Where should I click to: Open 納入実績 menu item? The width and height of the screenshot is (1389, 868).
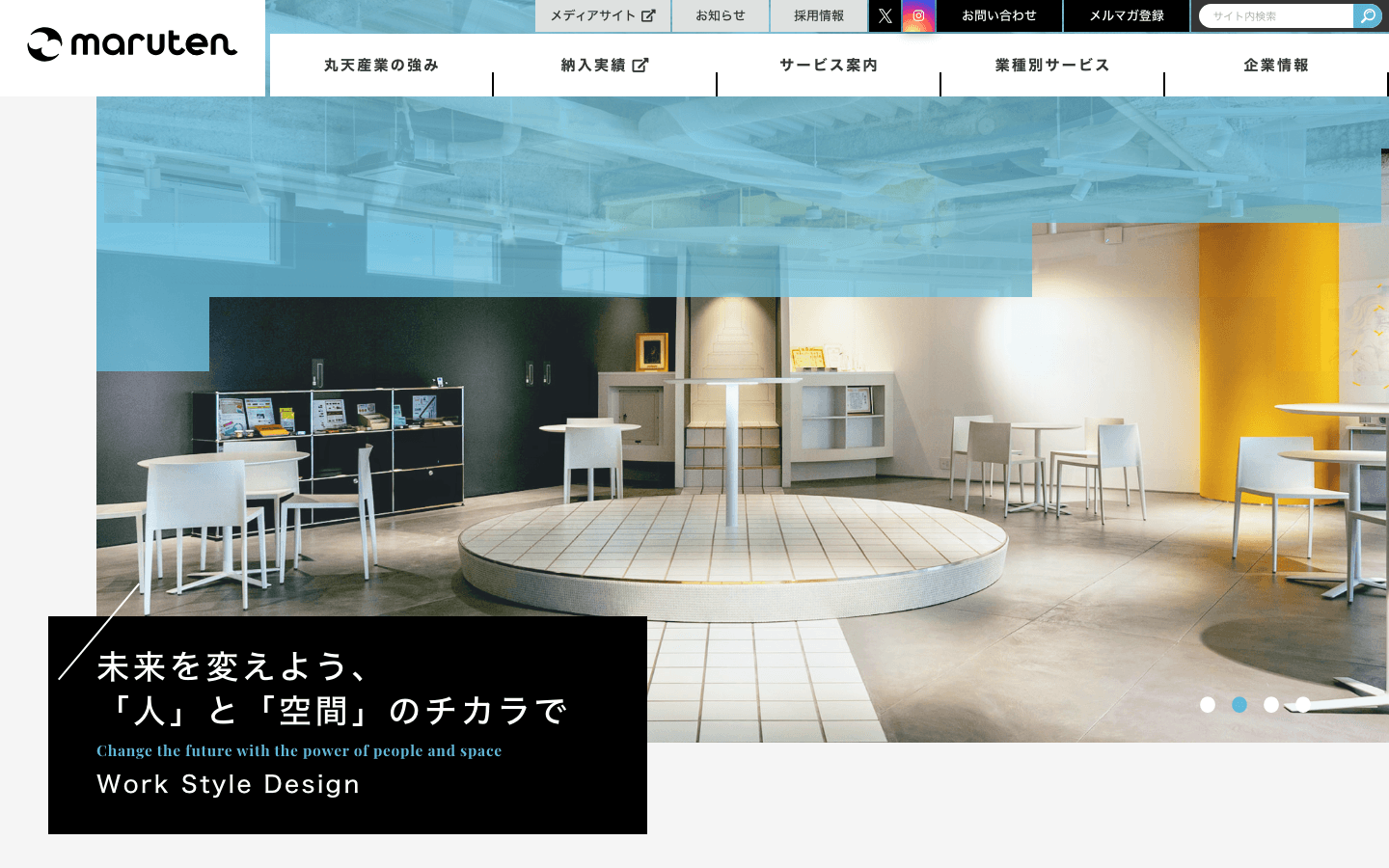pyautogui.click(x=605, y=65)
